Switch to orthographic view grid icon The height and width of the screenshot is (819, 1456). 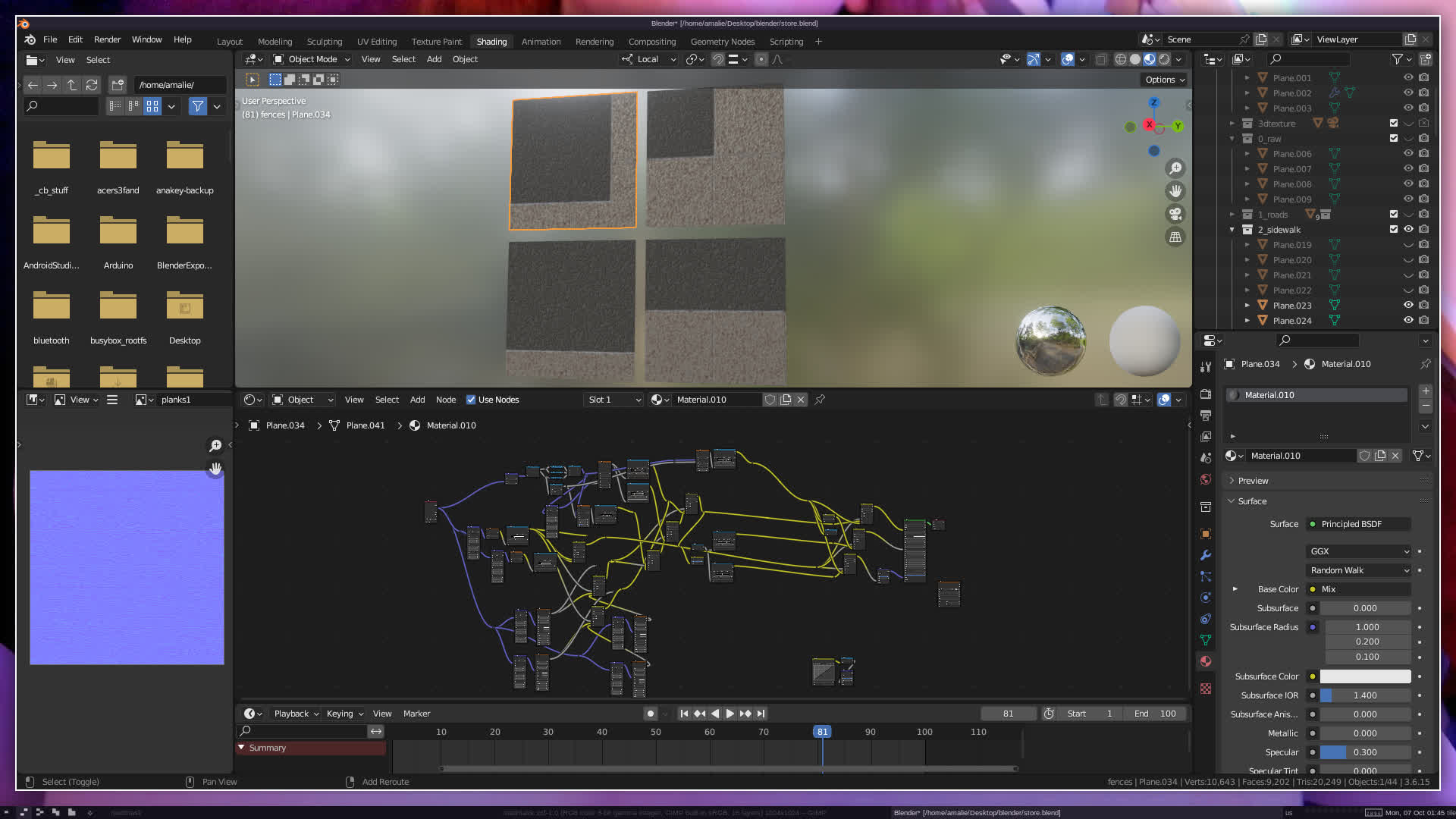(1175, 237)
